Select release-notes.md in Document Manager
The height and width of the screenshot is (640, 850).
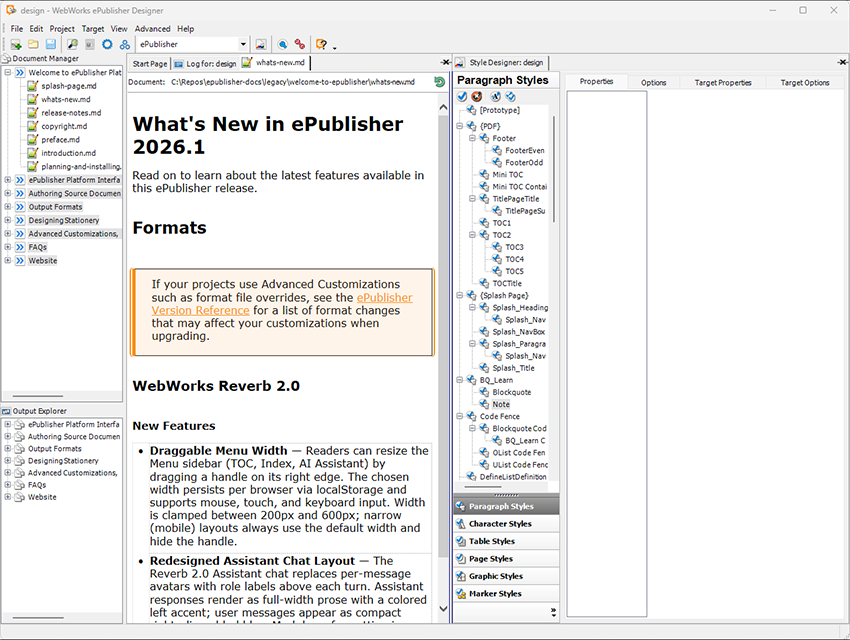tap(71, 113)
